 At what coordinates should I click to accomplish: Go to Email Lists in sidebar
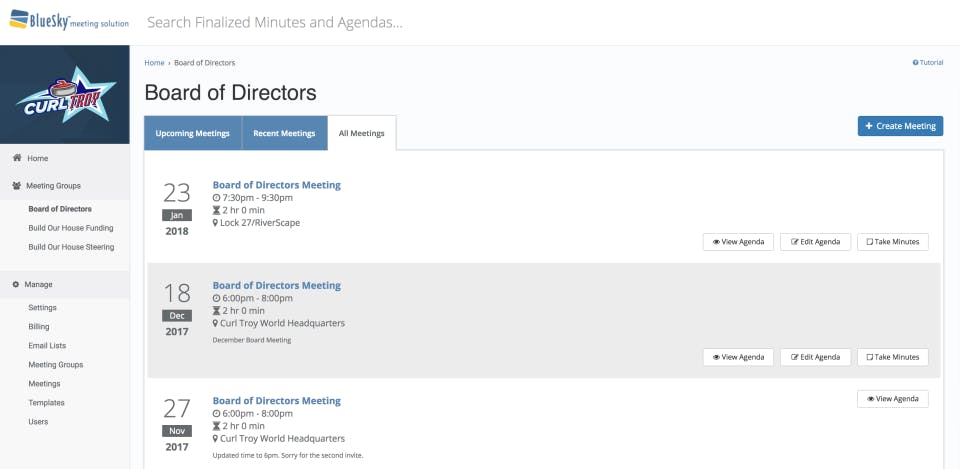coord(47,346)
